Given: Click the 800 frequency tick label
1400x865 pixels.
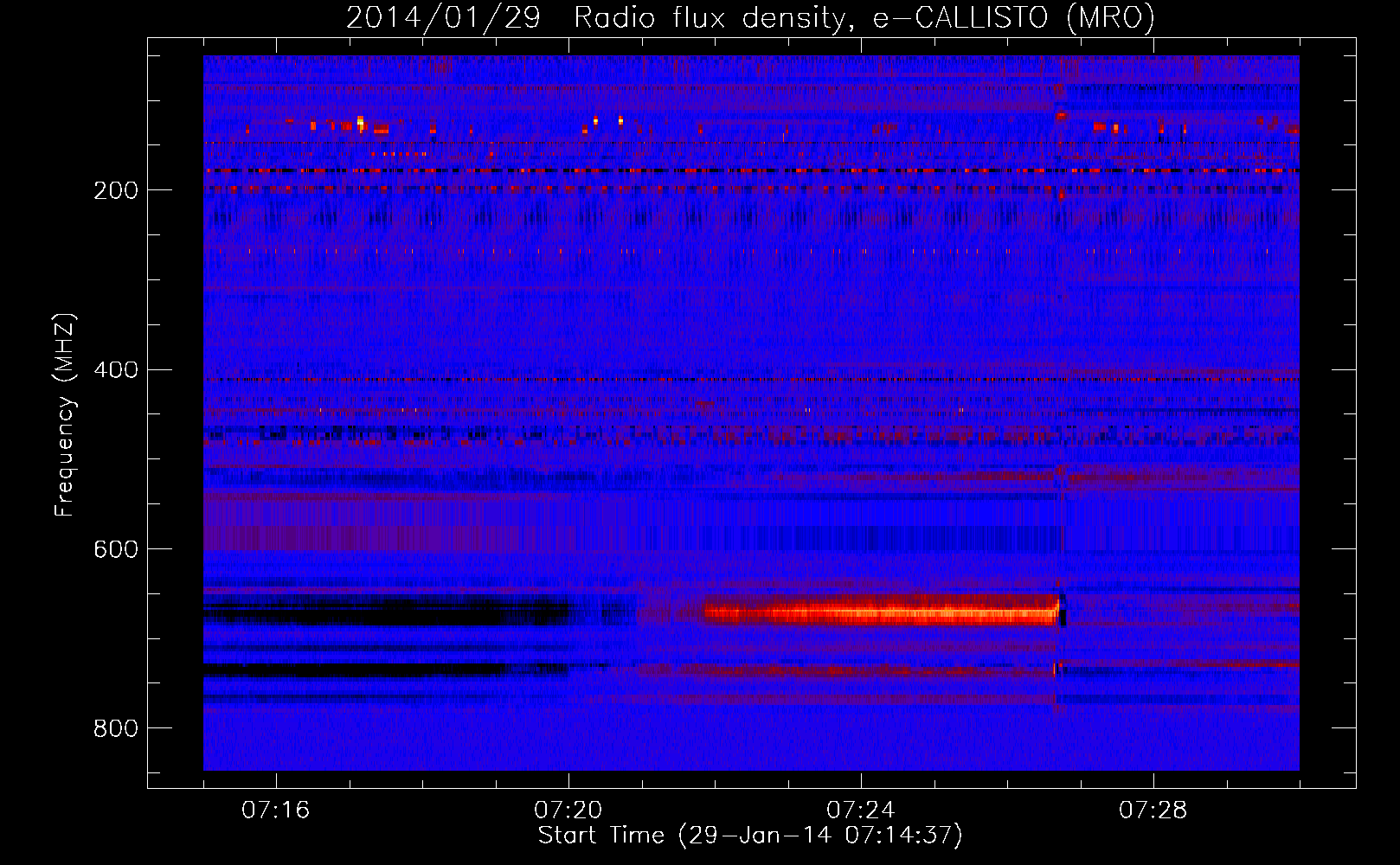Looking at the screenshot, I should click(116, 728).
